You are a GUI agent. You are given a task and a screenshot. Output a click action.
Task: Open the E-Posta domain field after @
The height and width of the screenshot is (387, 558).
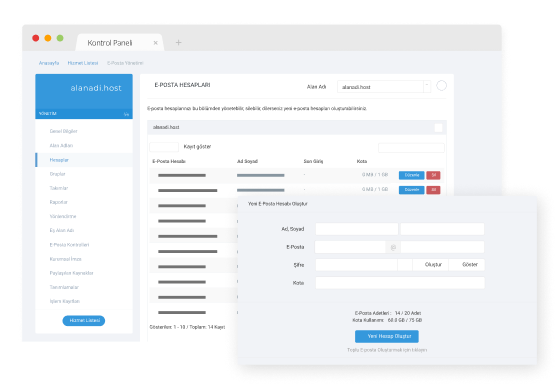[442, 247]
